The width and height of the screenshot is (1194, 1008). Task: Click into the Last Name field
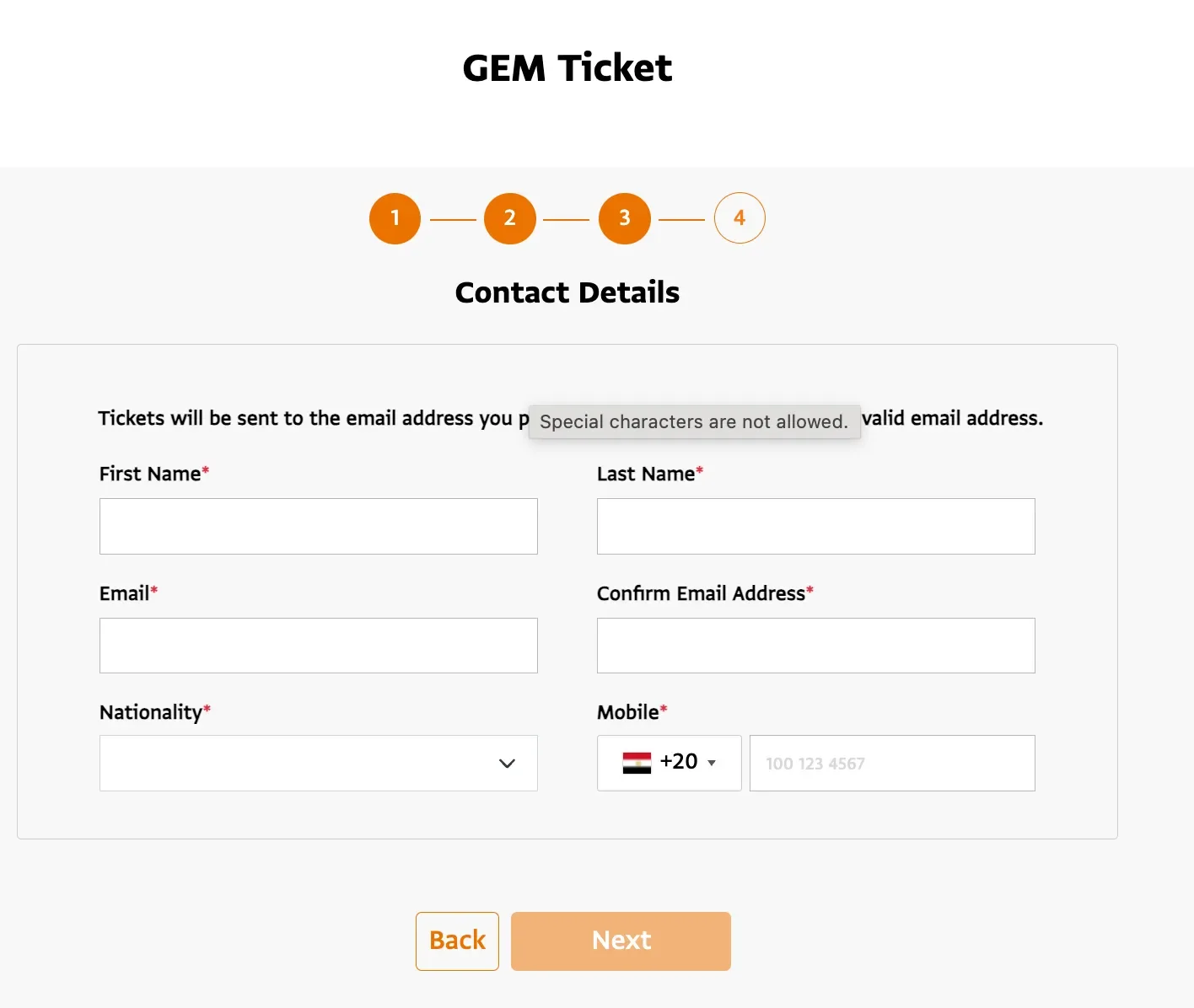tap(815, 526)
